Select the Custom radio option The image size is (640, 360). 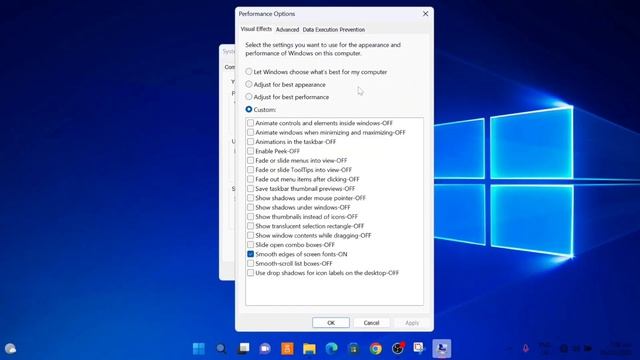tap(260, 109)
